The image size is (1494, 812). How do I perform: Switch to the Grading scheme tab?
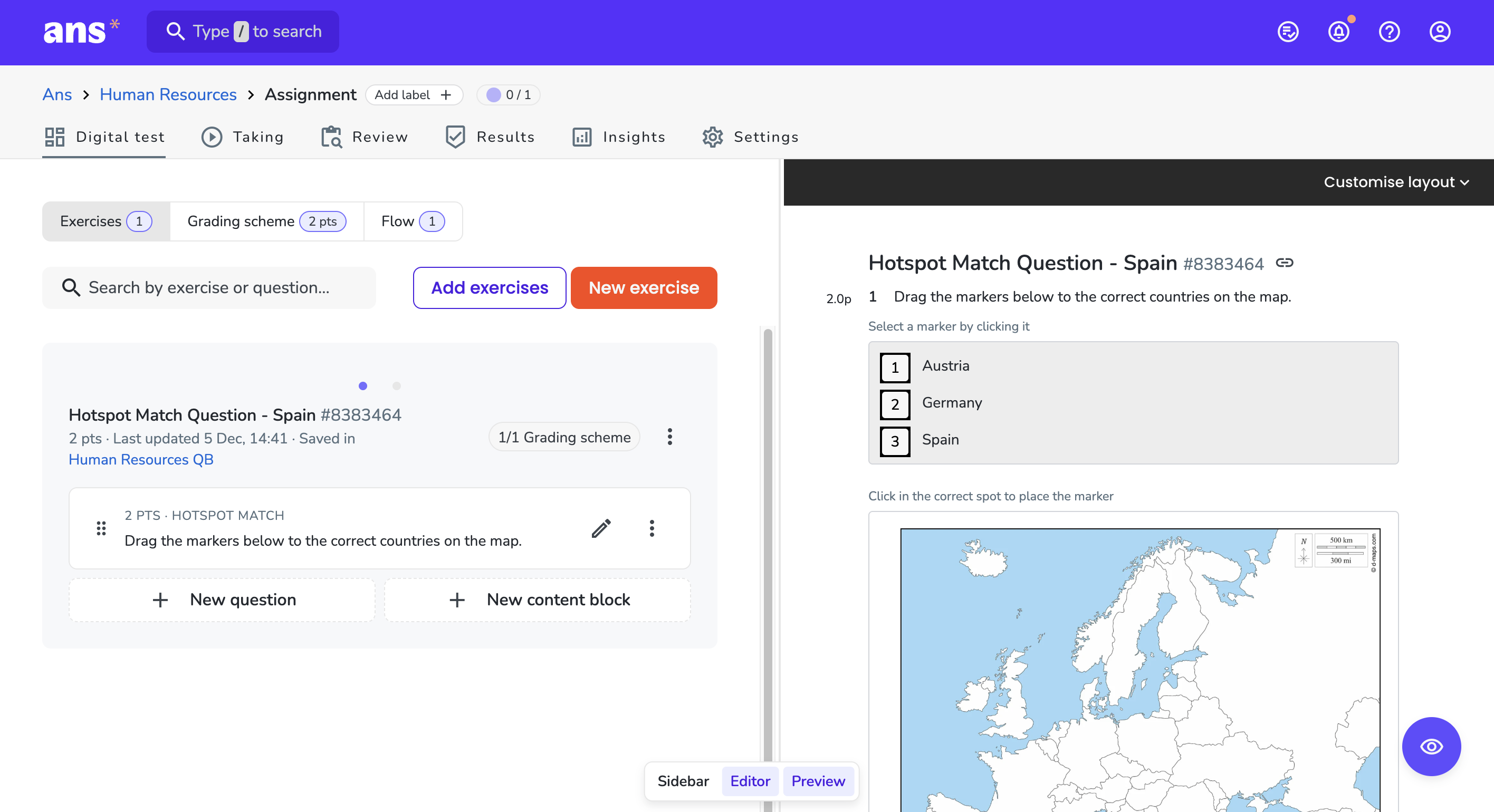click(x=266, y=221)
